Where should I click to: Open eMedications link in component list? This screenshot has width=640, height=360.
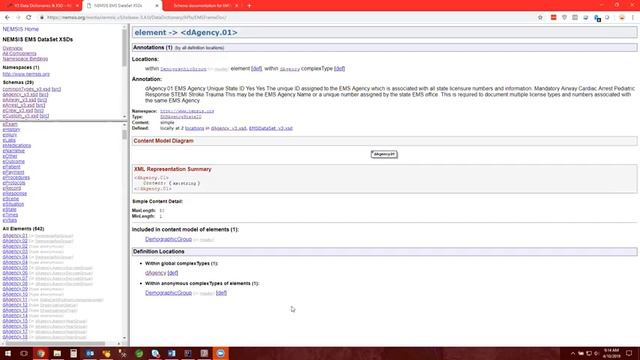[x=17, y=145]
